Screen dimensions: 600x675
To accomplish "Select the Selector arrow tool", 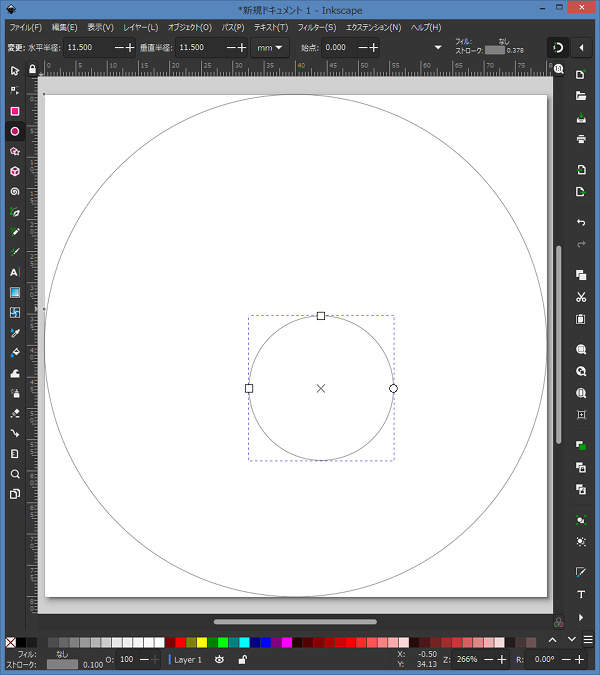I will (15, 71).
